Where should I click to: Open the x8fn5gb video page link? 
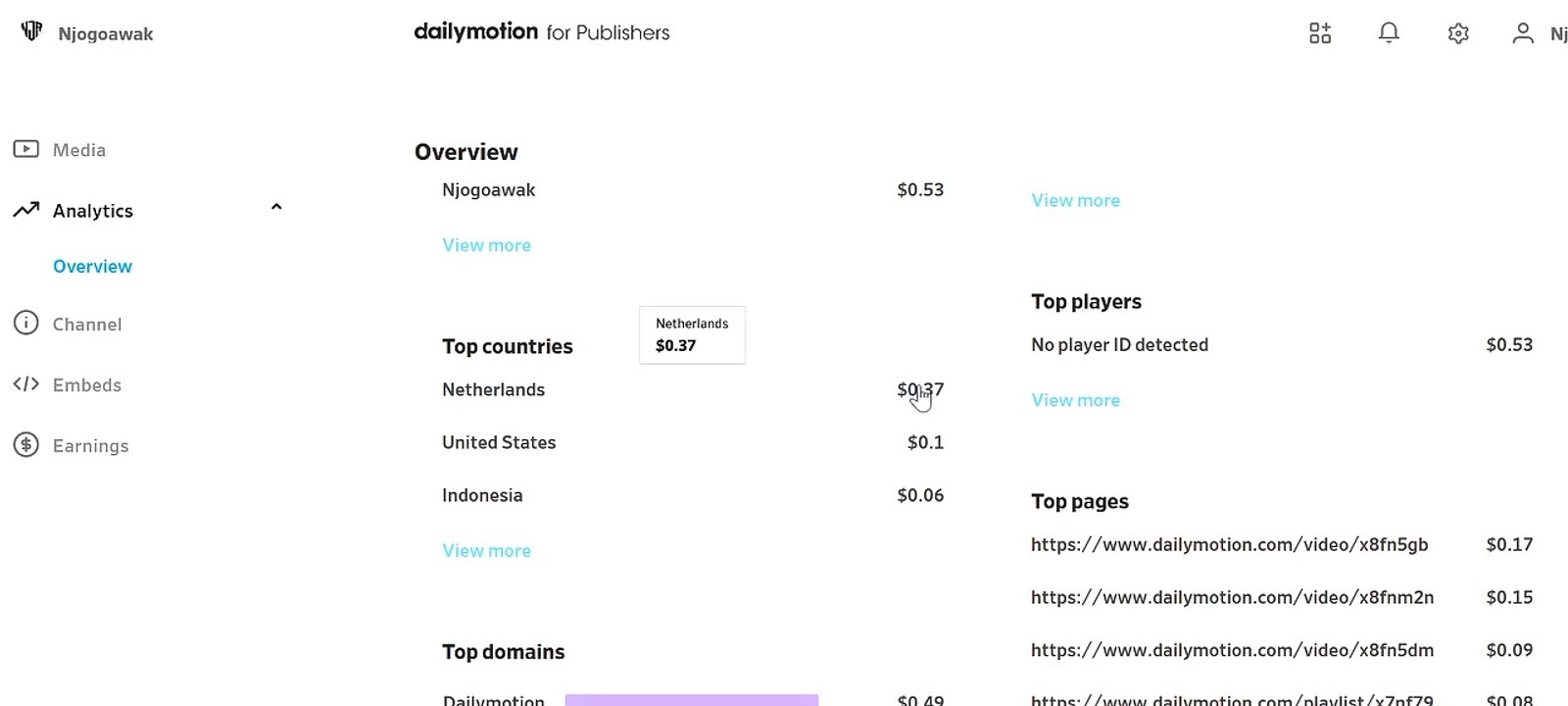click(1229, 544)
